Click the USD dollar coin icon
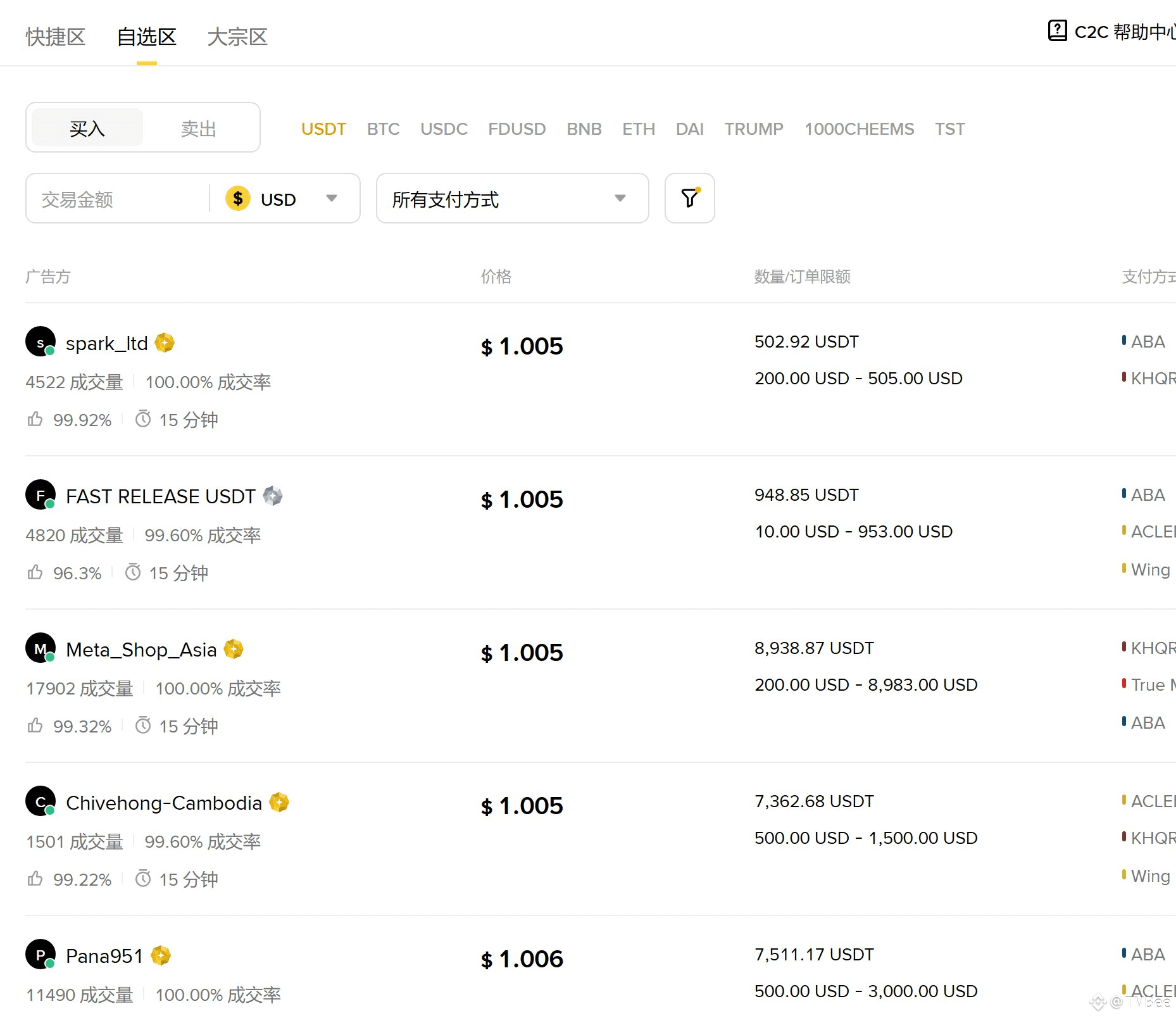The width and height of the screenshot is (1176, 1018). (x=238, y=199)
